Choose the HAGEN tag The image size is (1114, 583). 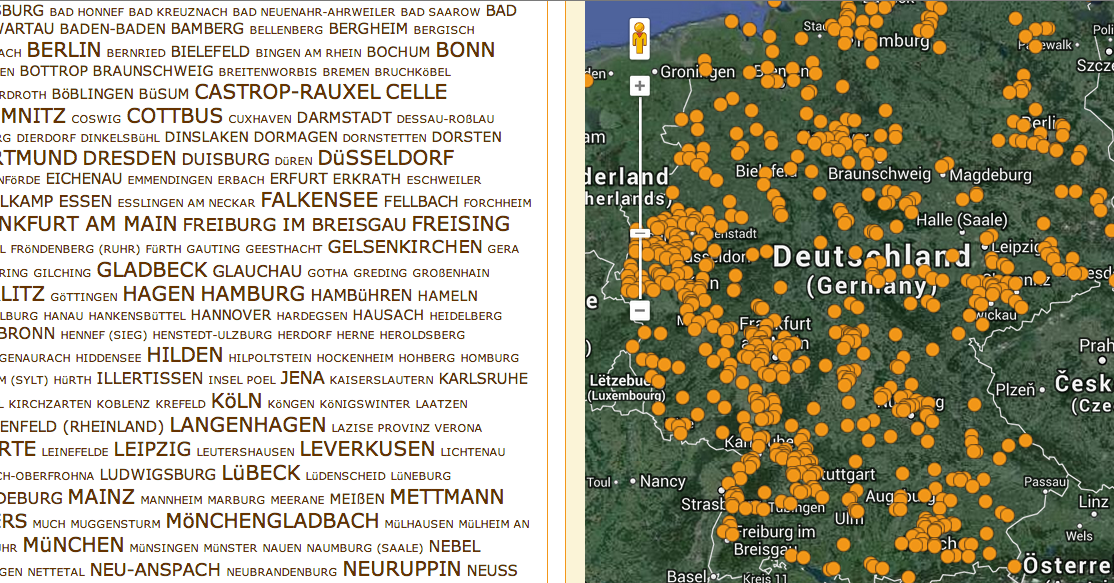pyautogui.click(x=158, y=294)
